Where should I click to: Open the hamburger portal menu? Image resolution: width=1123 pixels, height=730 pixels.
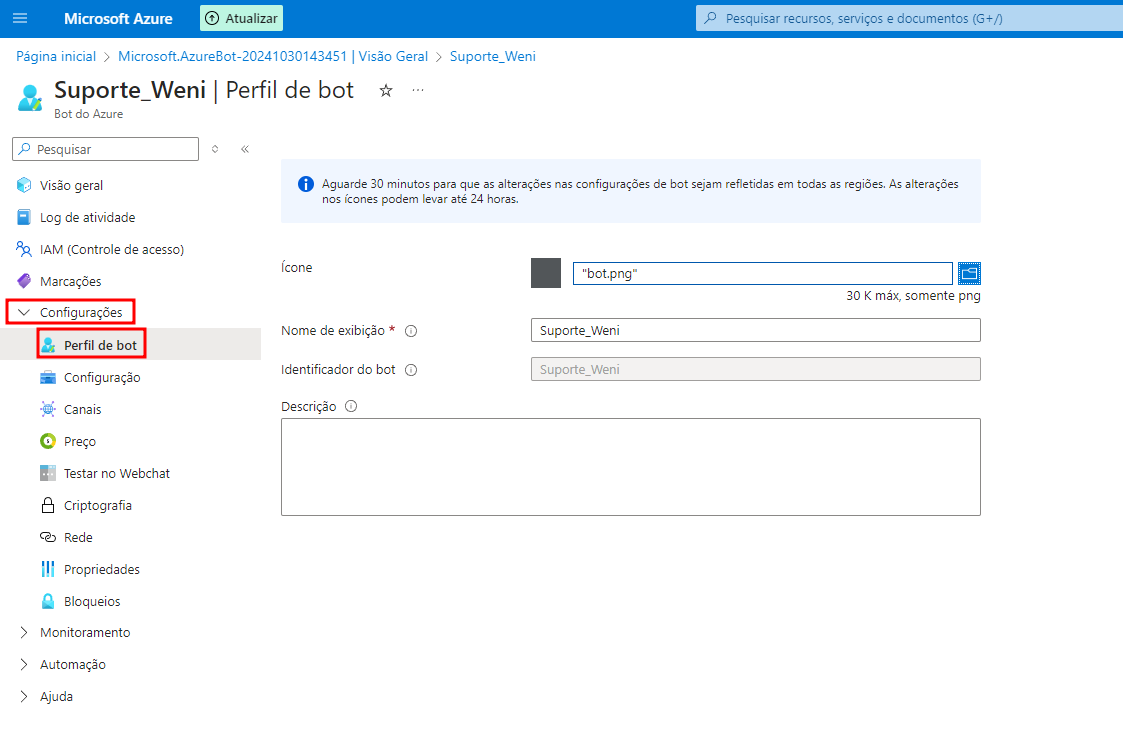tap(20, 19)
